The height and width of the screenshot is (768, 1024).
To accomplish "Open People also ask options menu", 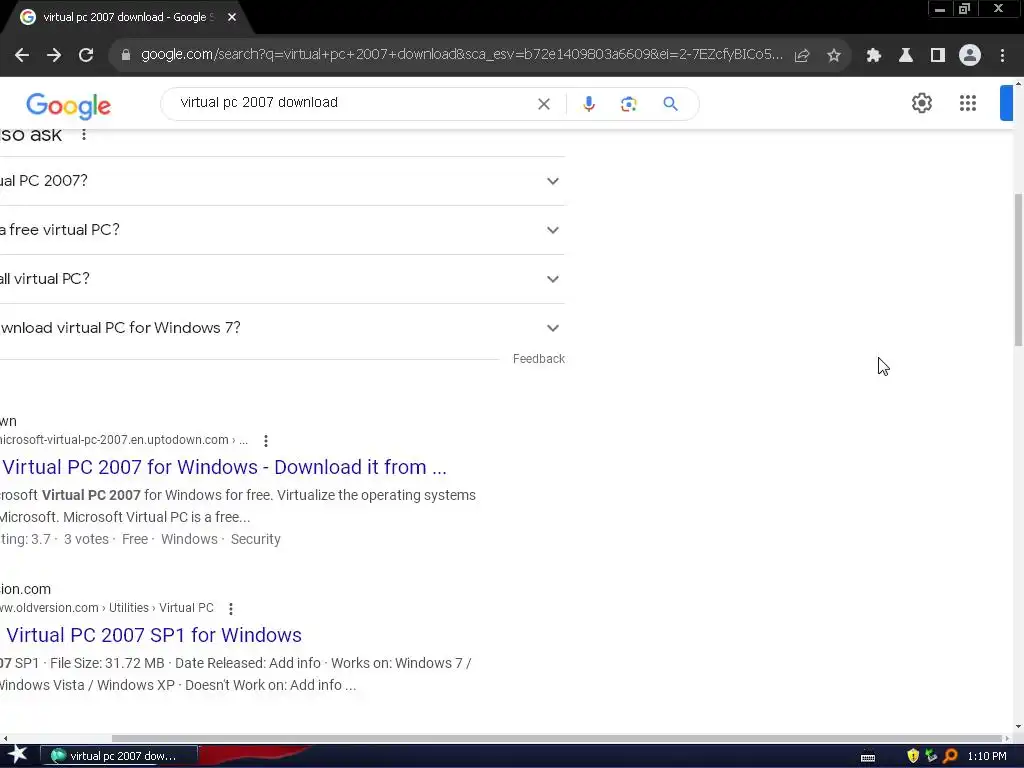I will click(84, 135).
